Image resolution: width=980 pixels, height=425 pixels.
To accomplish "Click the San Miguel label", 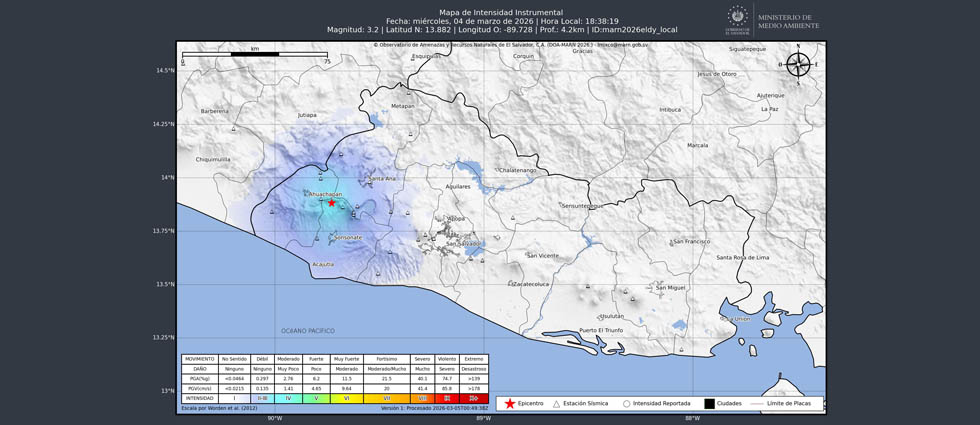I will pyautogui.click(x=671, y=288).
